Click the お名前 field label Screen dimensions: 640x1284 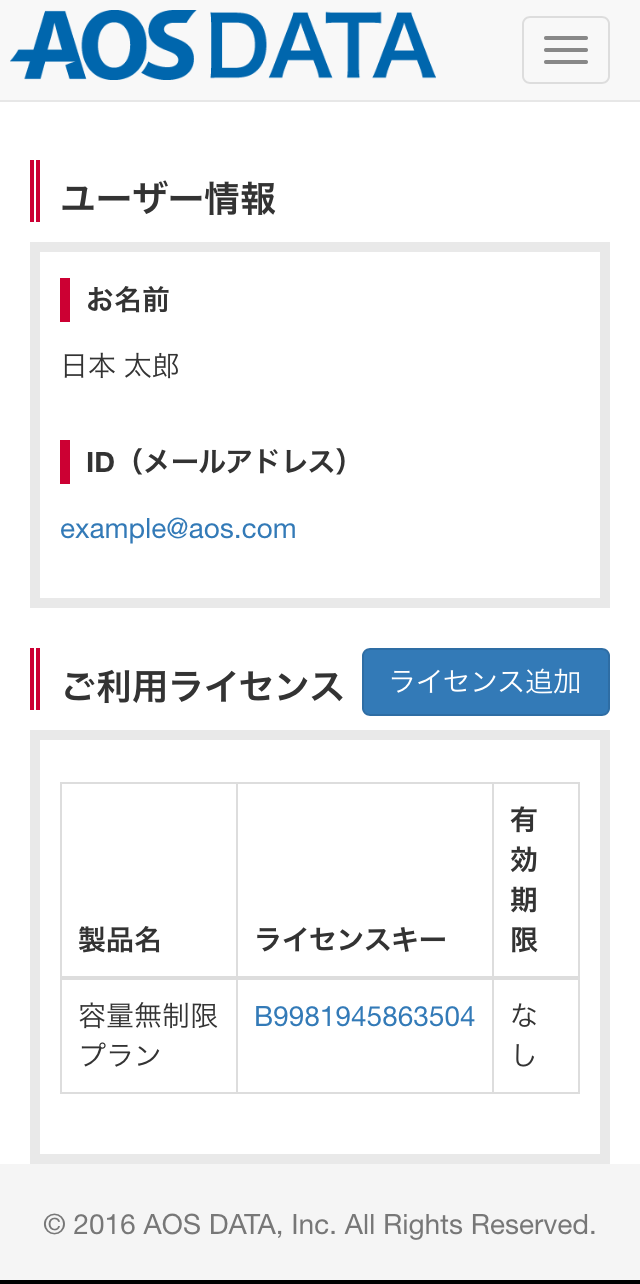[x=128, y=299]
